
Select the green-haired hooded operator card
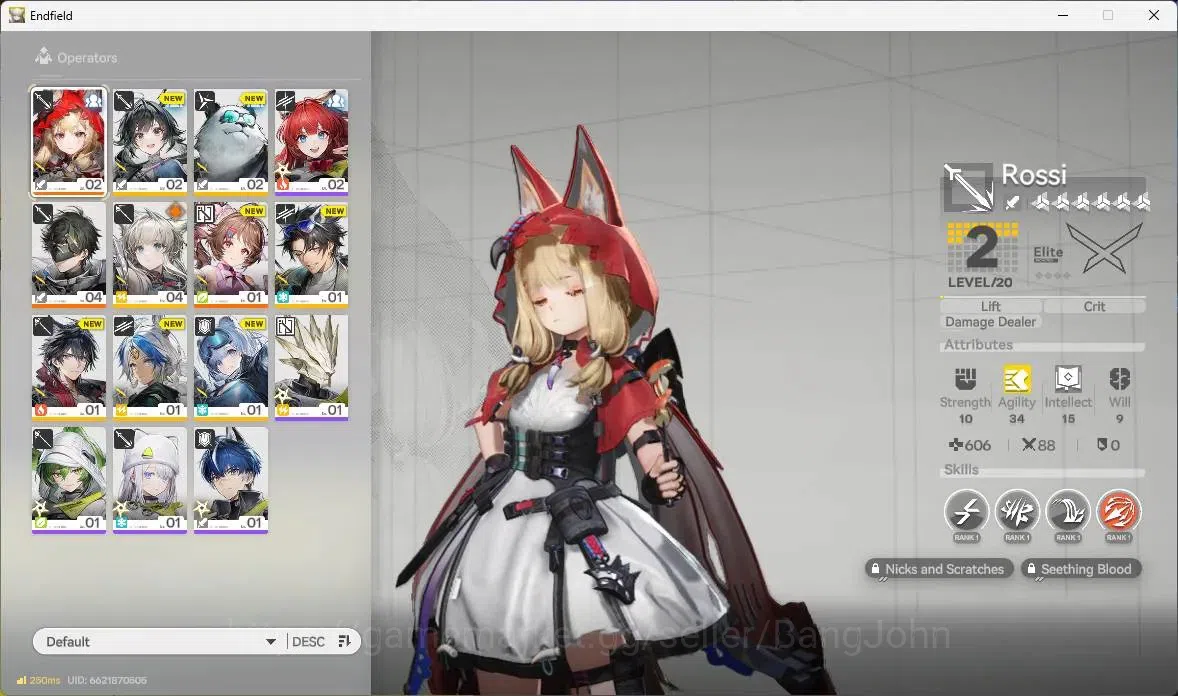coord(68,480)
